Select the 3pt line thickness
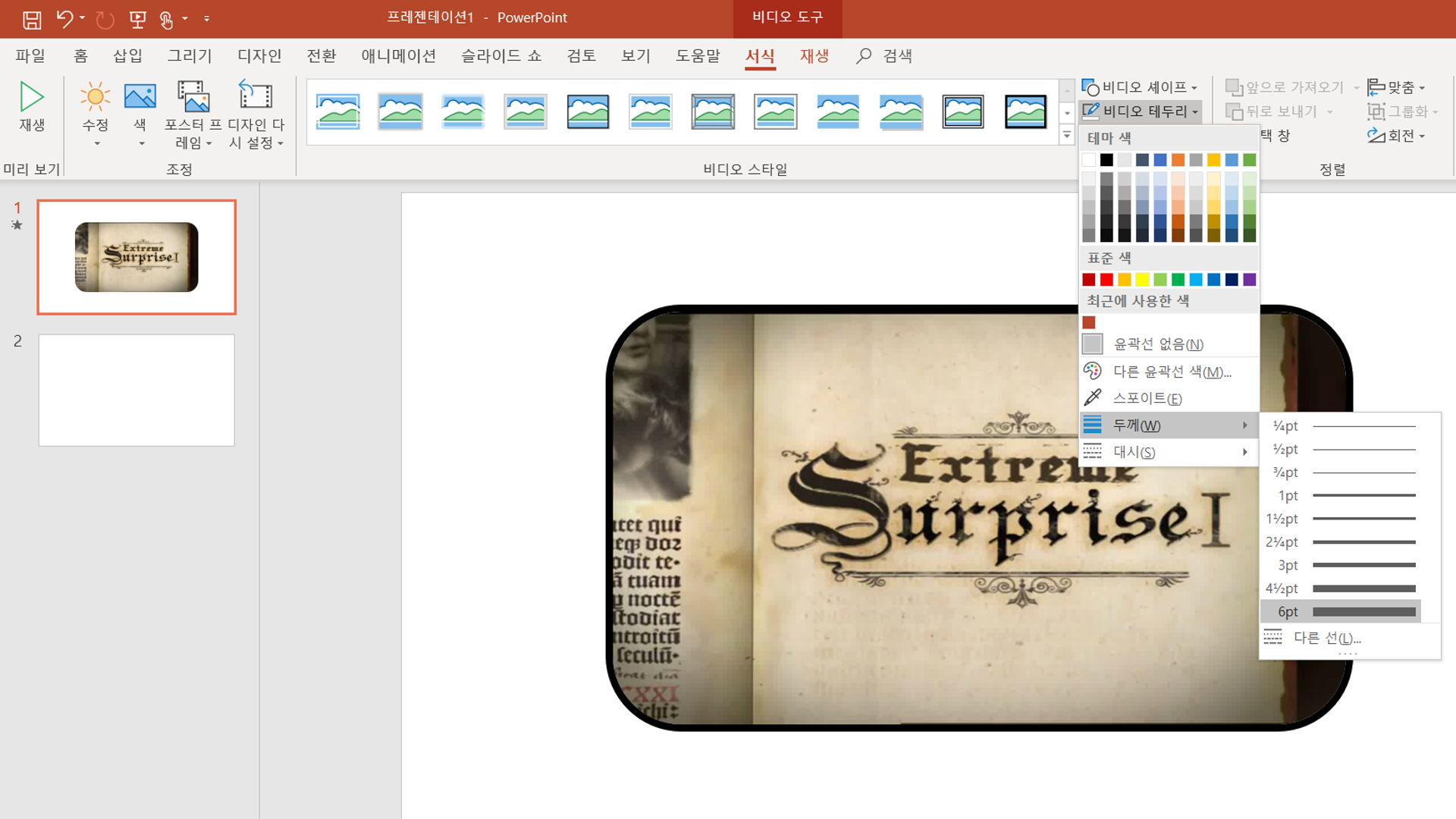1456x819 pixels. (x=1341, y=565)
